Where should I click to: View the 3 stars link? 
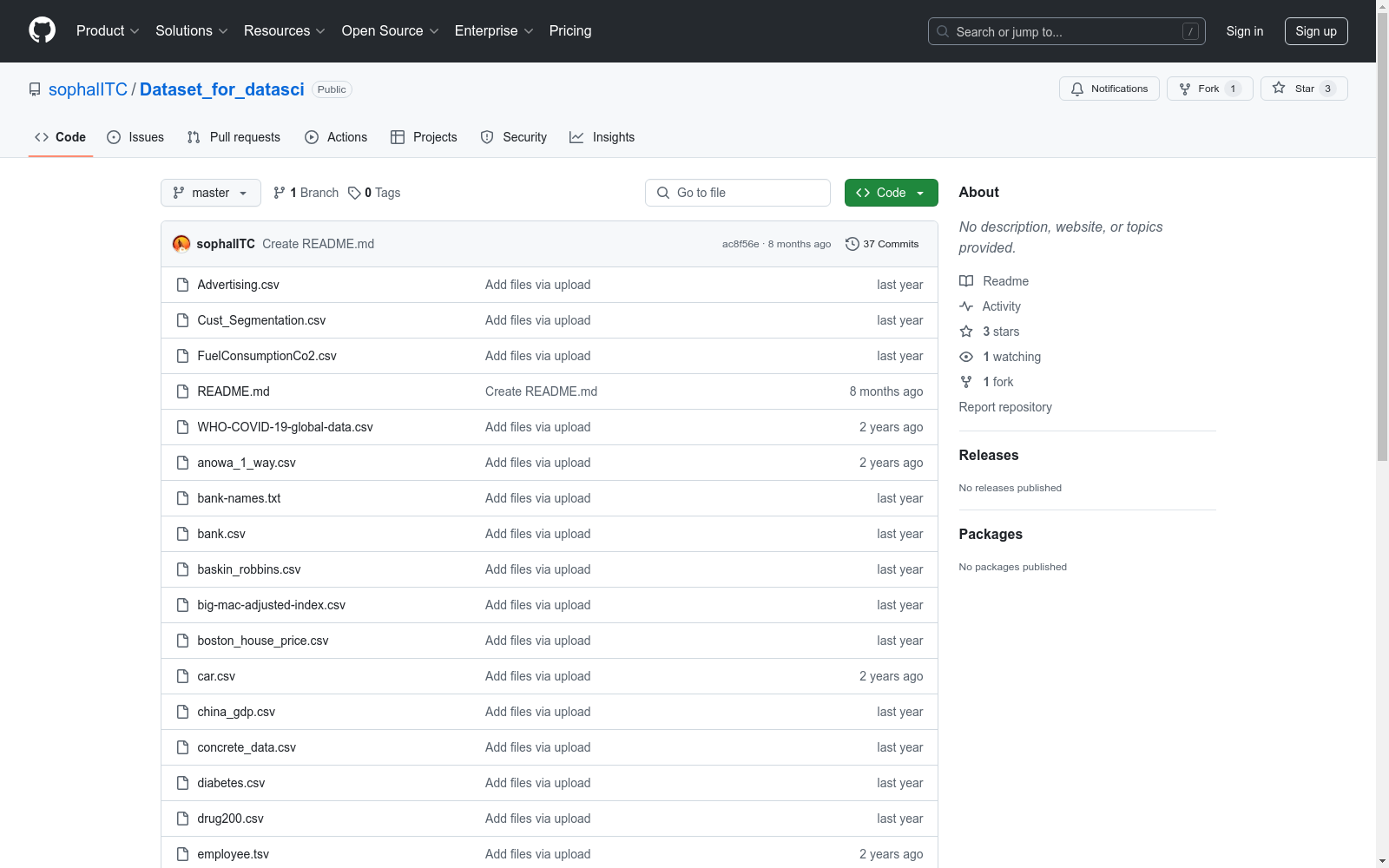(989, 332)
